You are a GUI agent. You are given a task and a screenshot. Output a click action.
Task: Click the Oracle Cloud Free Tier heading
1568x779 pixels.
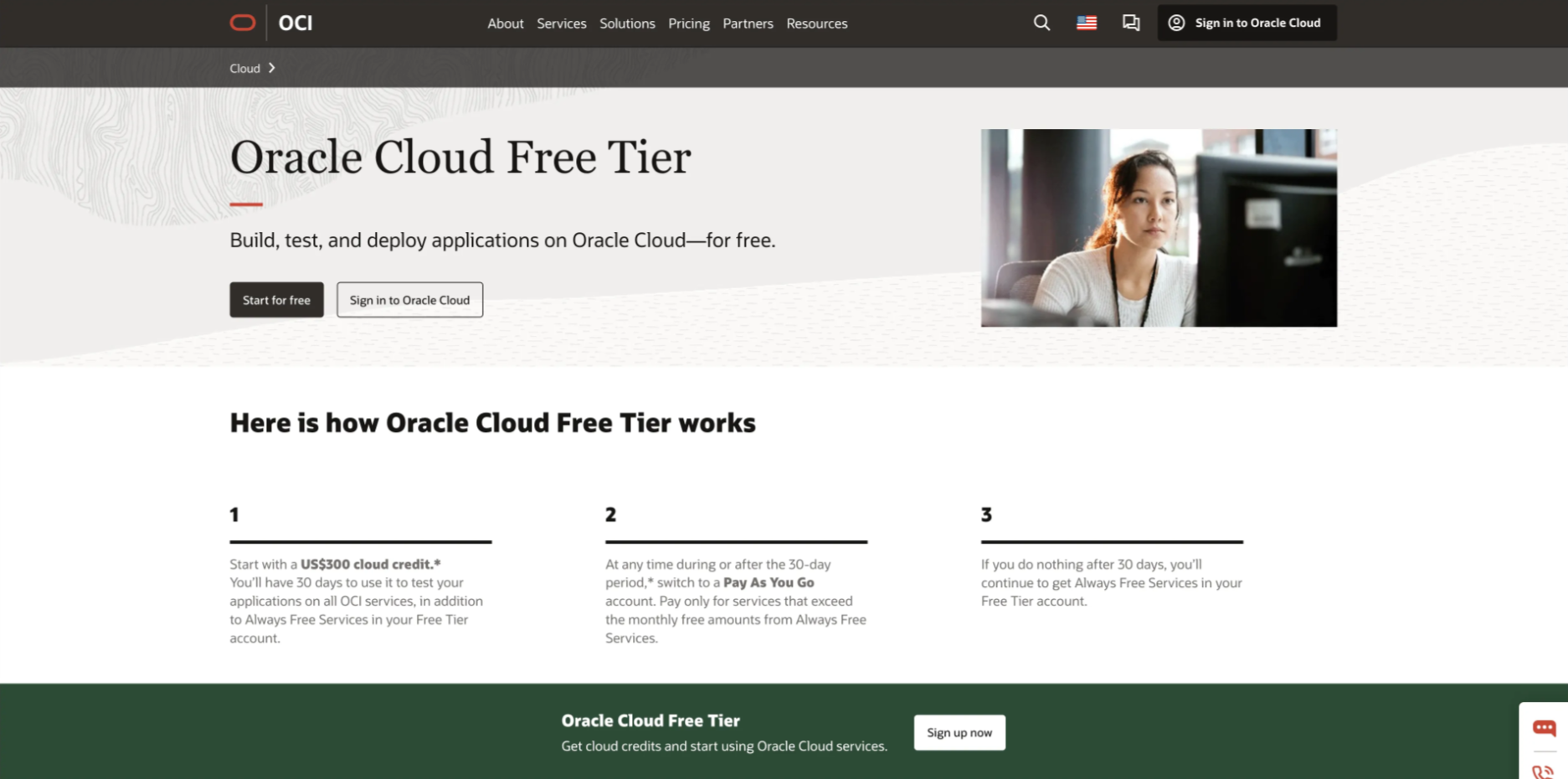click(460, 157)
